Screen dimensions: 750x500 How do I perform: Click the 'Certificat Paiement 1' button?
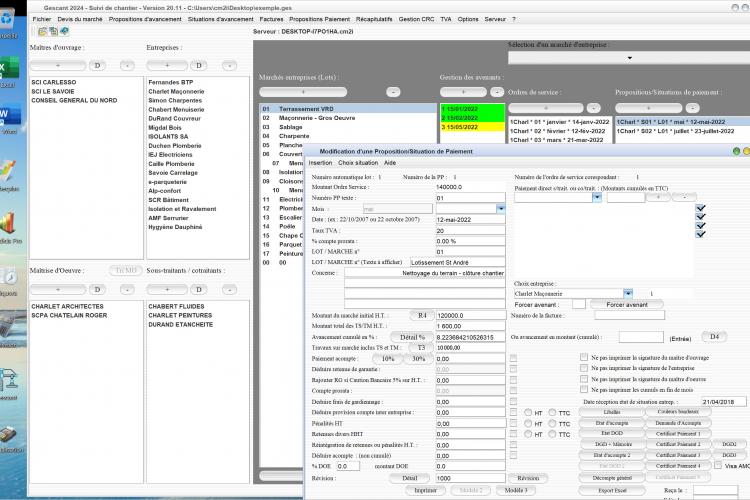pos(678,433)
